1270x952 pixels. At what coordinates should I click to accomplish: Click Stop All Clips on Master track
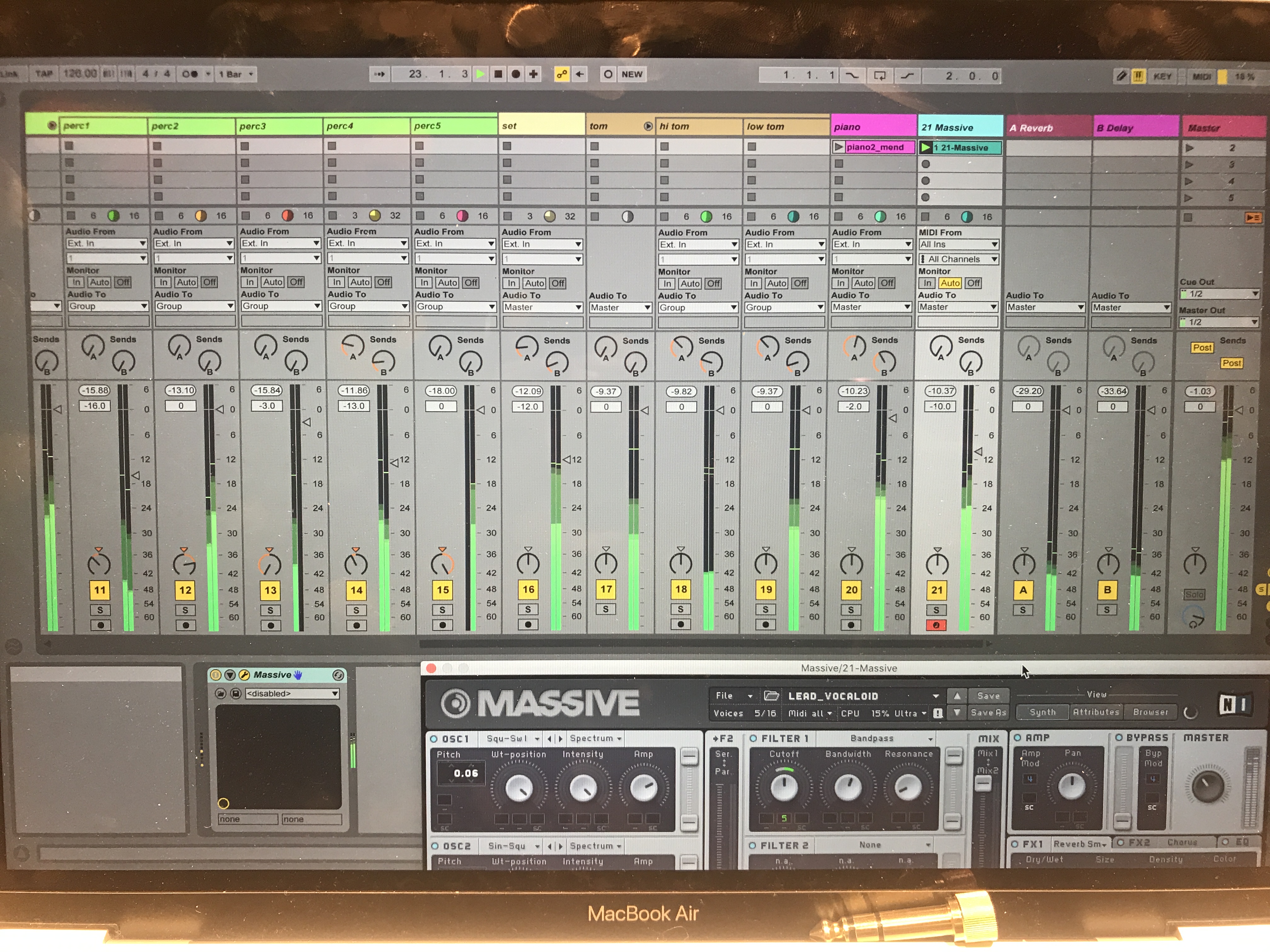[x=1188, y=218]
